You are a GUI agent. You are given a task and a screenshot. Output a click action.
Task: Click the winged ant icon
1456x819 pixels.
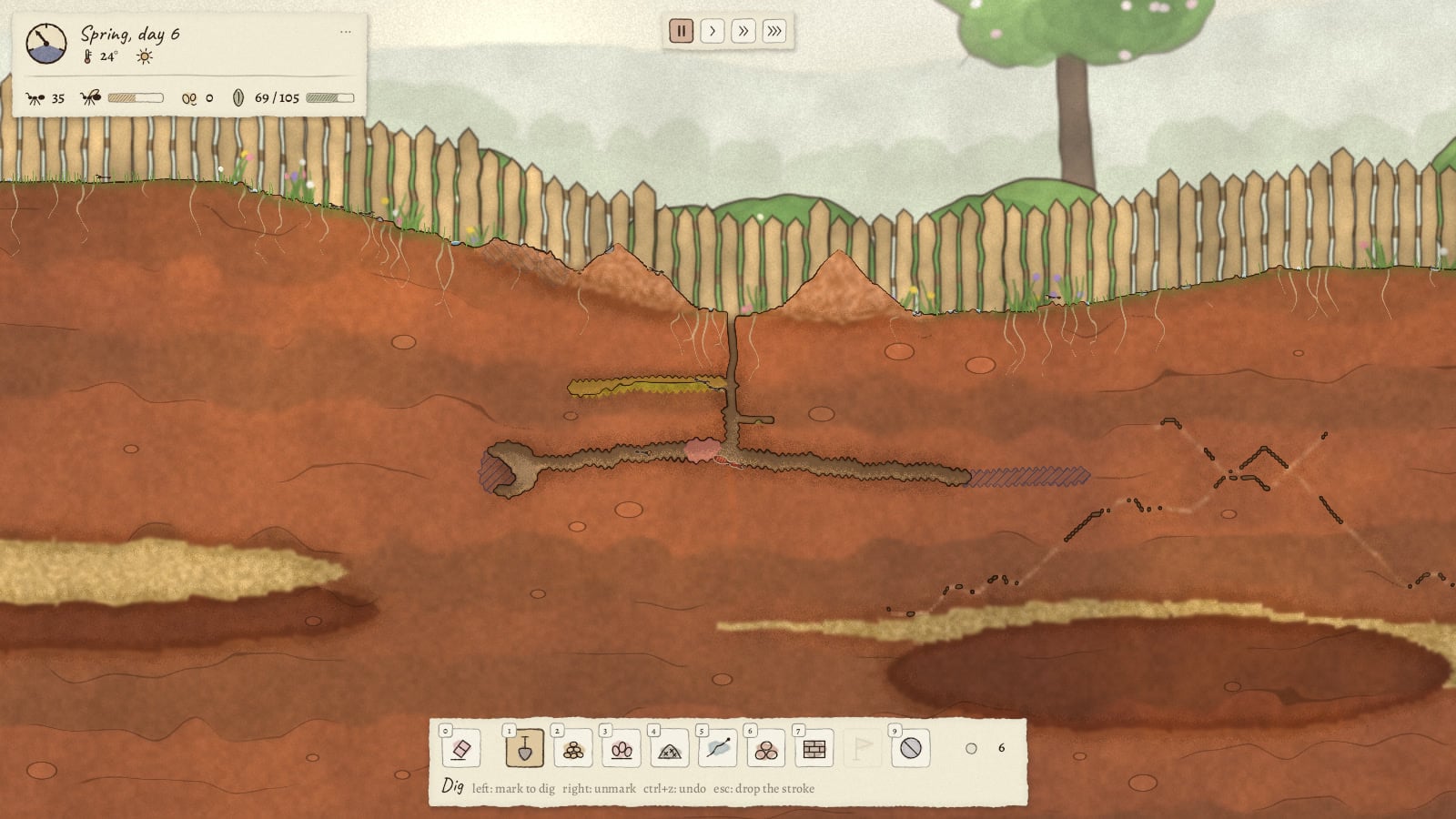point(90,97)
